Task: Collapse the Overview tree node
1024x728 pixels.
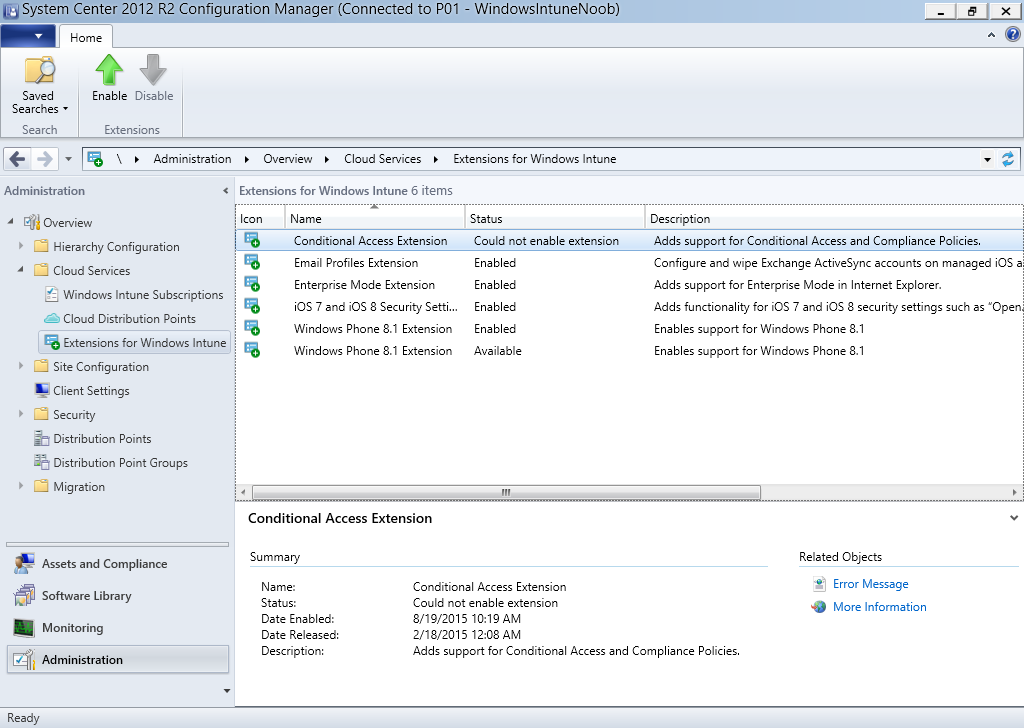Action: click(x=10, y=221)
